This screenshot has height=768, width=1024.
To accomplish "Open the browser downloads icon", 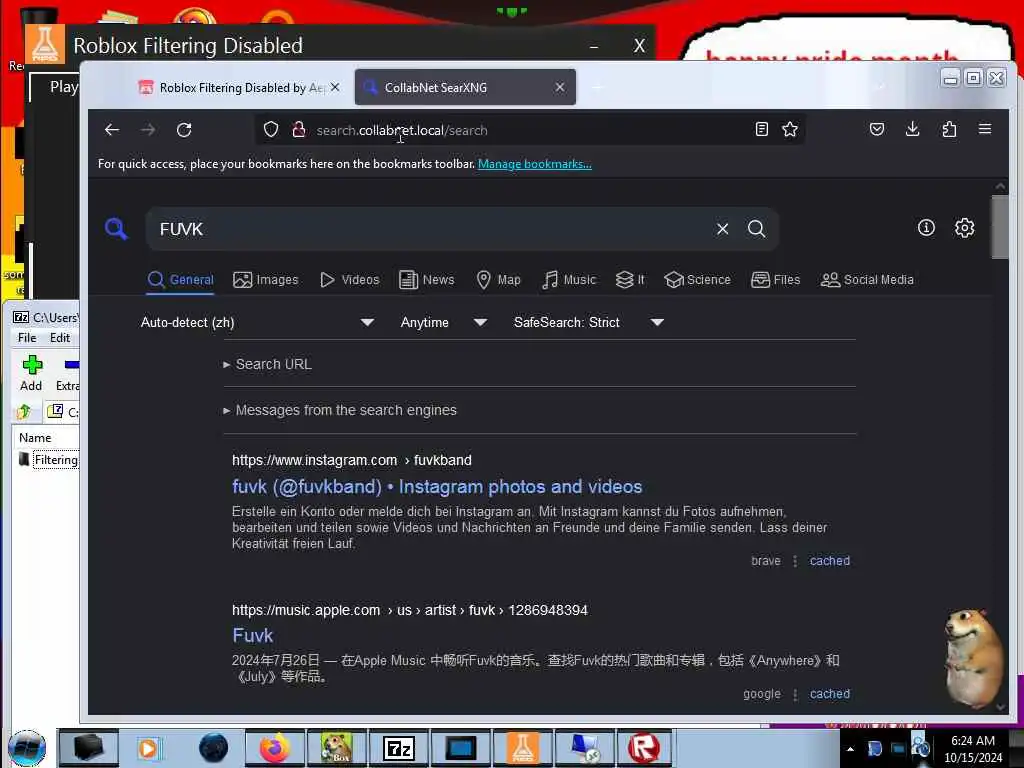I will [913, 129].
